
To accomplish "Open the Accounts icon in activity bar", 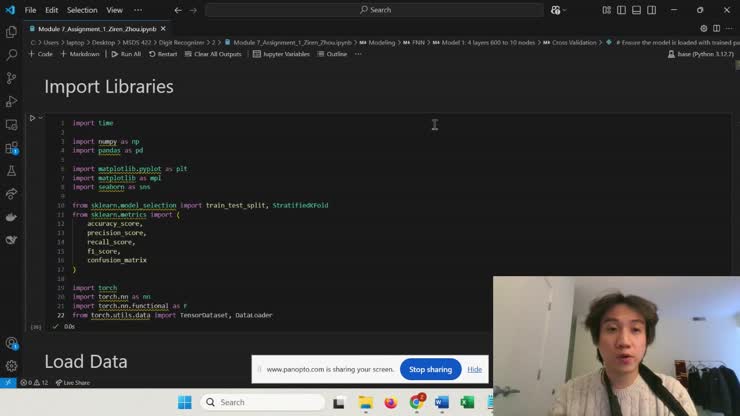I will pyautogui.click(x=11, y=343).
